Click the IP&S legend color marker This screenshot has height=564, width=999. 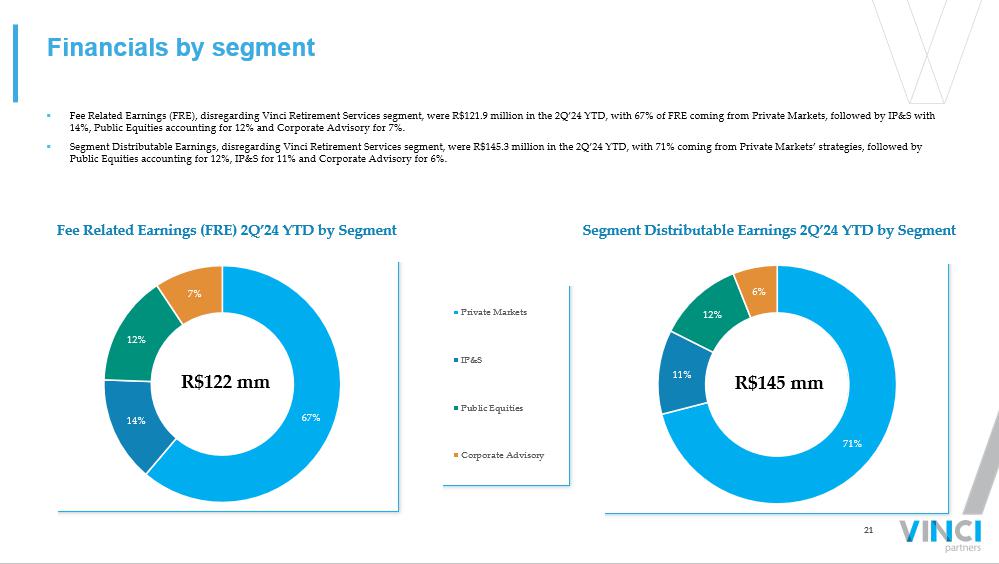click(456, 361)
